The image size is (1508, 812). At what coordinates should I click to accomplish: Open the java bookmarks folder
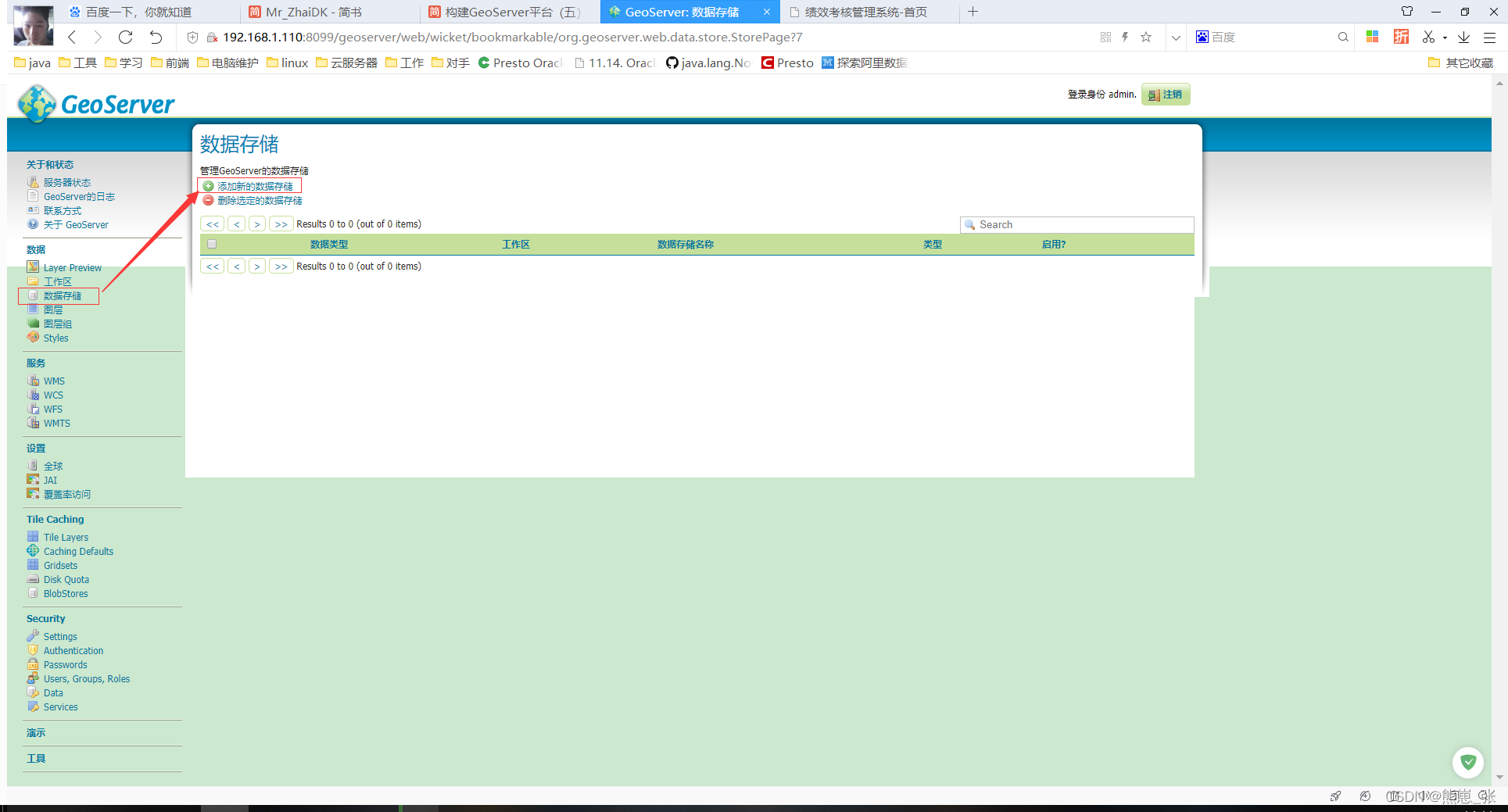click(33, 63)
